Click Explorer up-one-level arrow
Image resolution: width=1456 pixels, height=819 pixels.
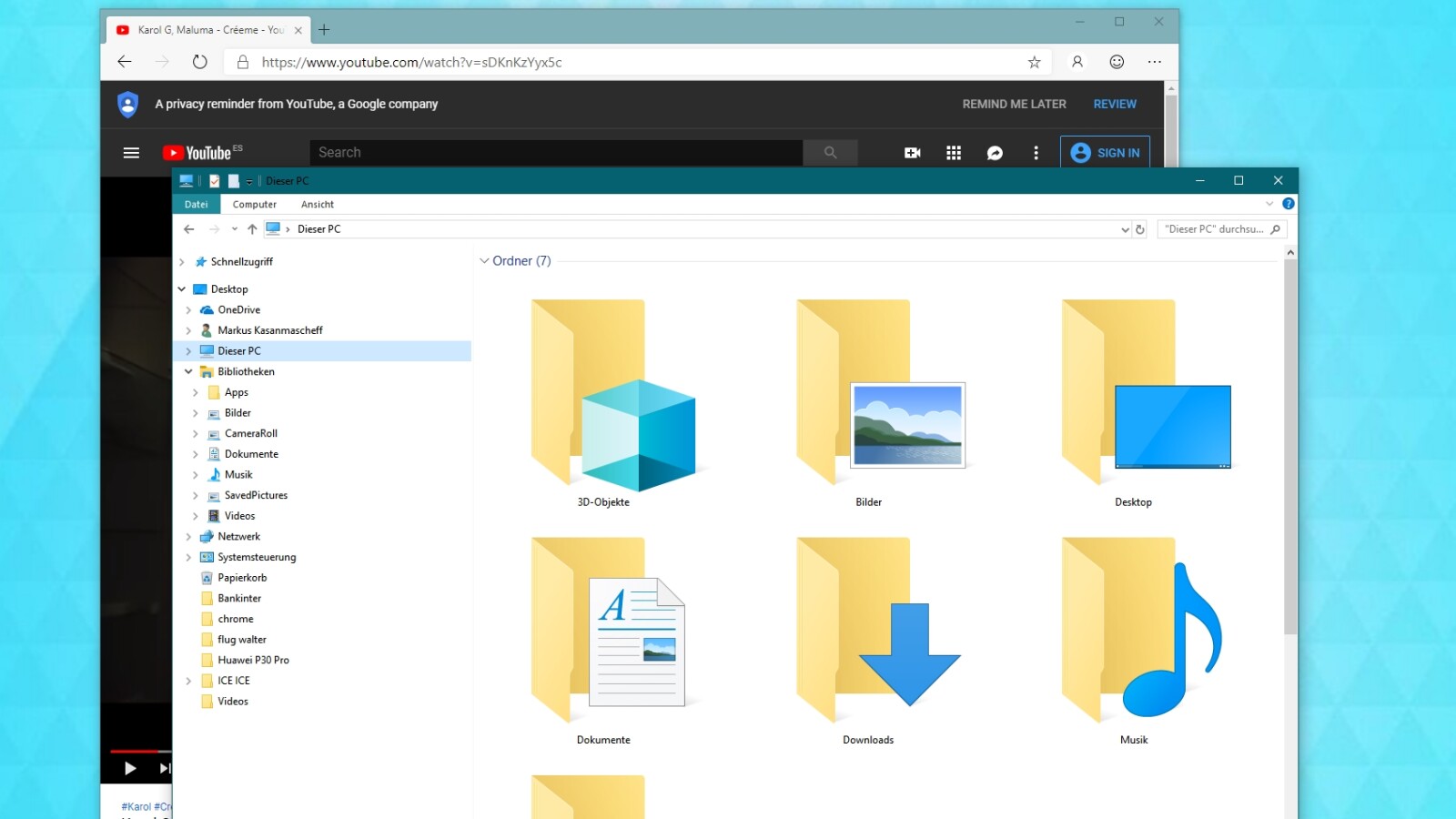[252, 229]
